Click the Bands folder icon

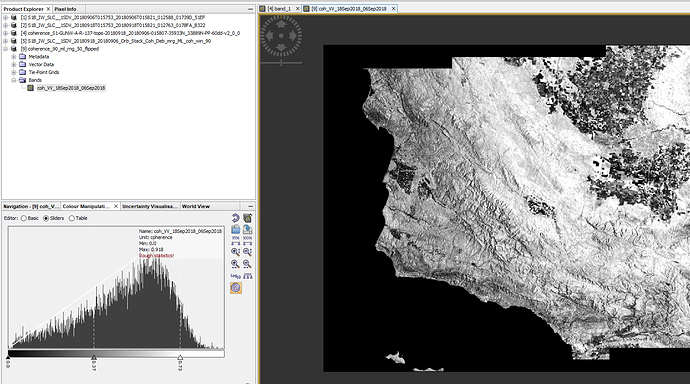[22, 80]
